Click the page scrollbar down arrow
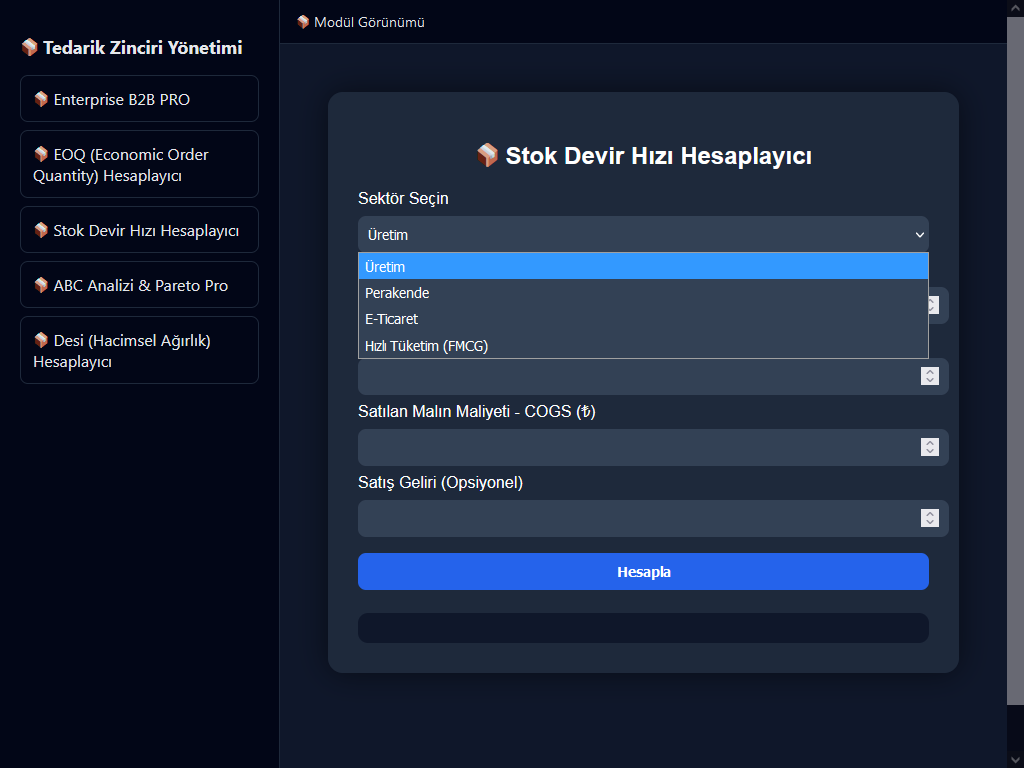This screenshot has height=768, width=1024. pyautogui.click(x=1015, y=759)
